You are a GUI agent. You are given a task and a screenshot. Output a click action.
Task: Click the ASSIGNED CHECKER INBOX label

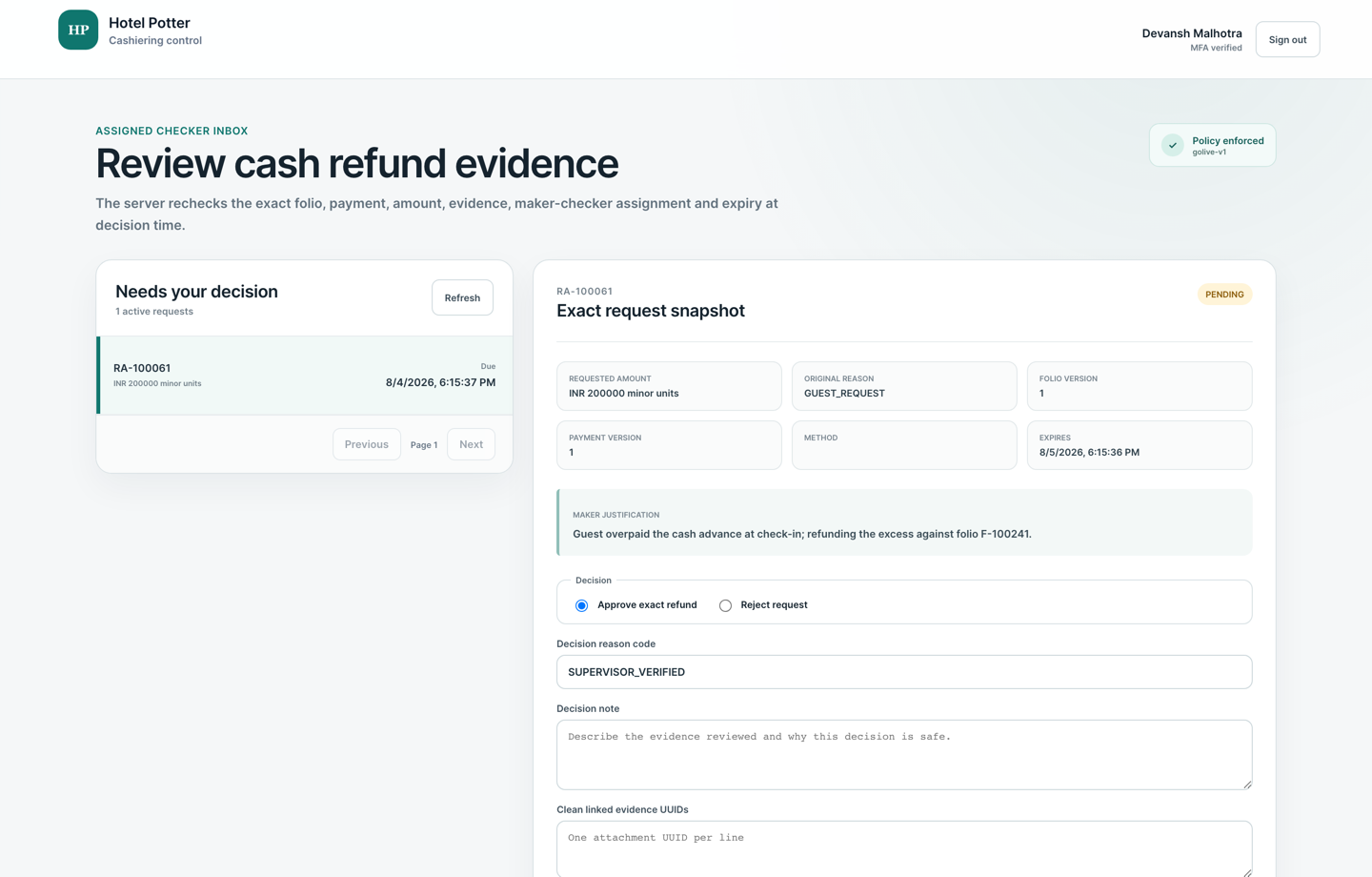pyautogui.click(x=171, y=132)
